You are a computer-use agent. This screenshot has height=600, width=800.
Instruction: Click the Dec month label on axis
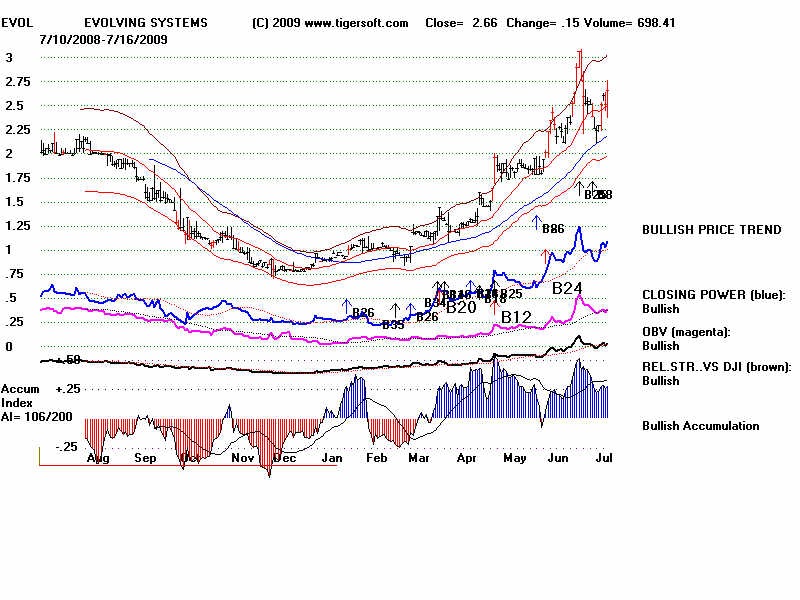click(x=285, y=458)
